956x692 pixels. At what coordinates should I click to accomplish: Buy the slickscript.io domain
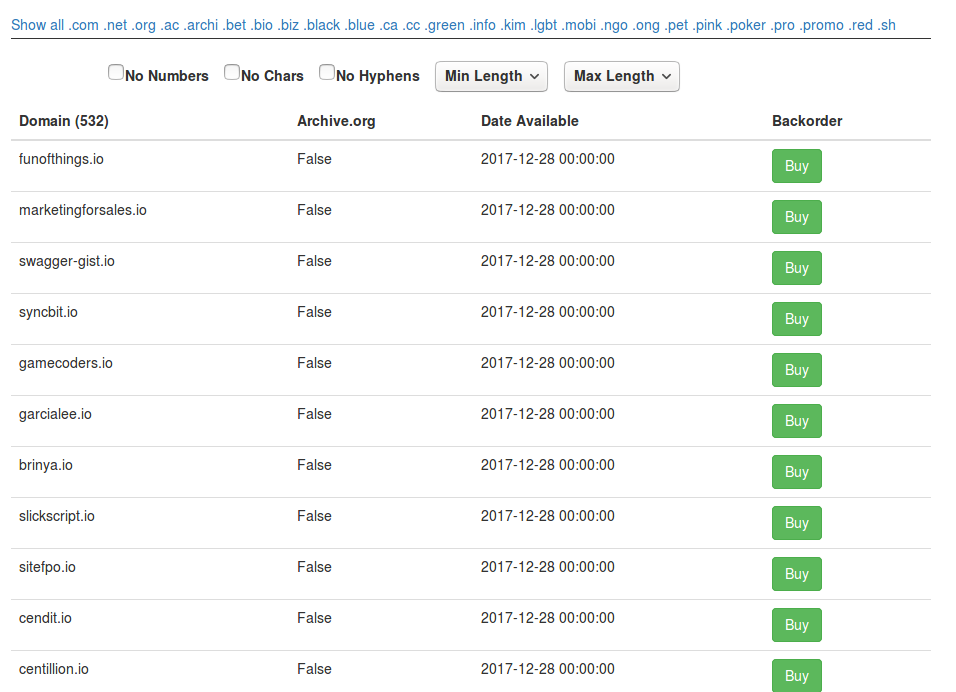[796, 523]
